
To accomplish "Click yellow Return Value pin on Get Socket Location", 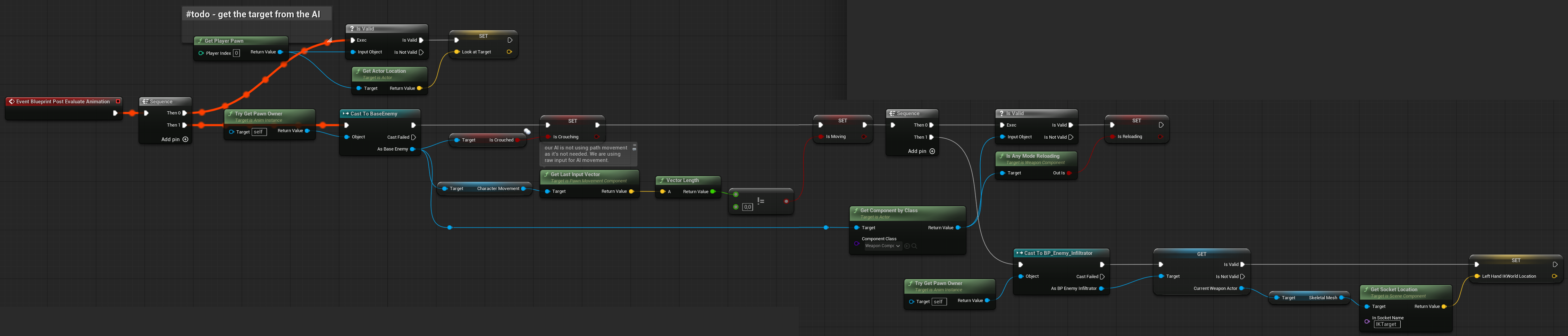I will point(1444,307).
